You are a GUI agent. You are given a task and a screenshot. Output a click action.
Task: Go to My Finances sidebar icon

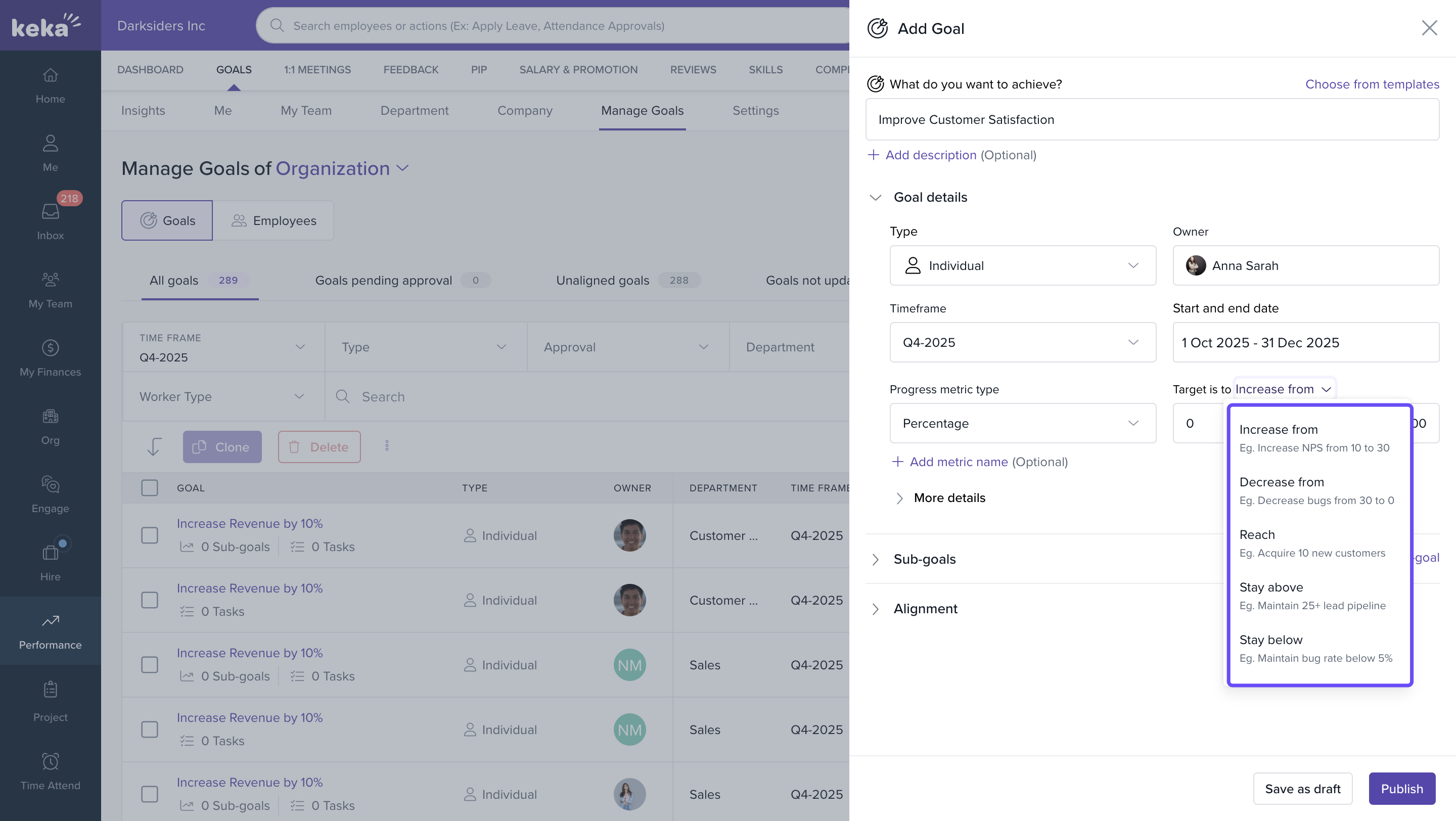(51, 348)
